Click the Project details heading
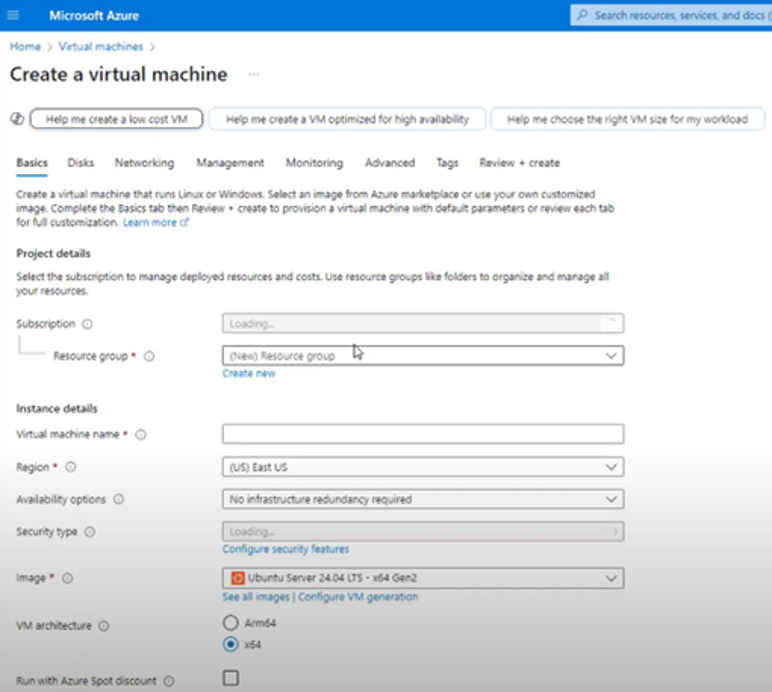 coord(53,253)
